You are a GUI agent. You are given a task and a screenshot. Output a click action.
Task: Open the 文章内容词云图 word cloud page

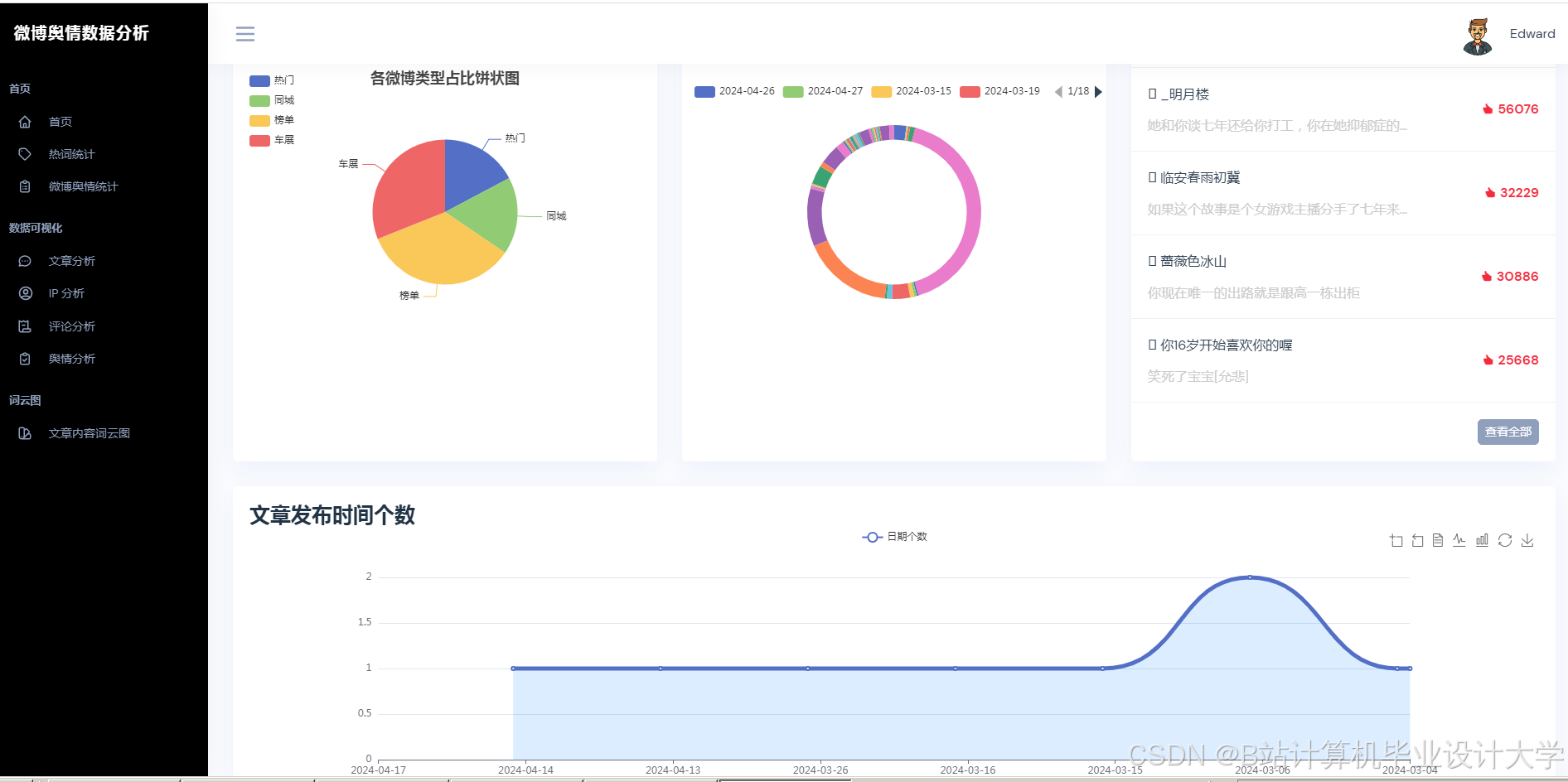pyautogui.click(x=87, y=432)
